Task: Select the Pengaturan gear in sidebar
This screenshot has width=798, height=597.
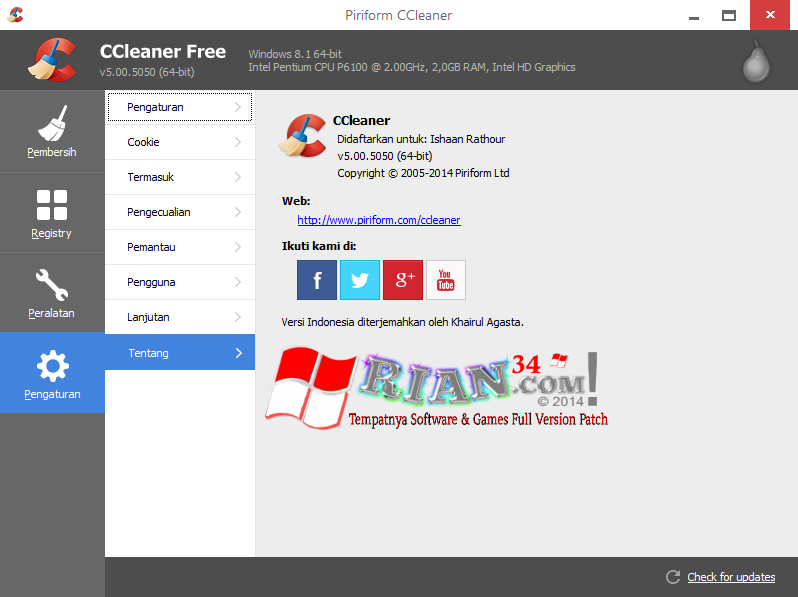Action: tap(52, 373)
